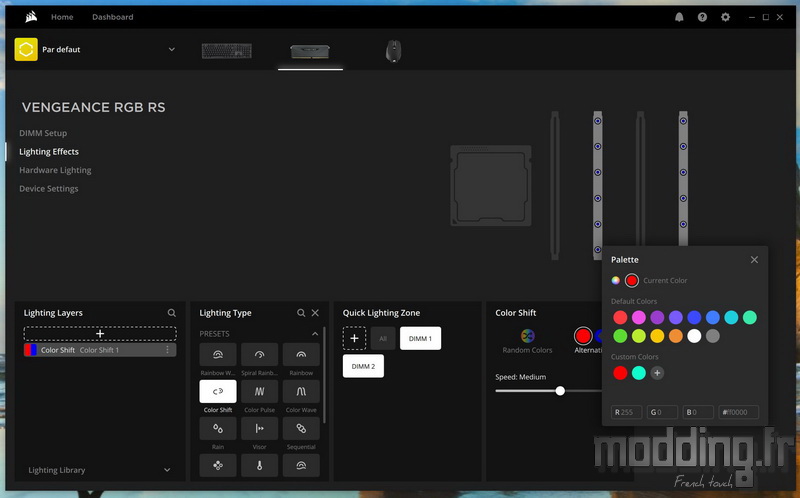
Task: Select the RAM module device thumbnail
Action: pyautogui.click(x=310, y=51)
